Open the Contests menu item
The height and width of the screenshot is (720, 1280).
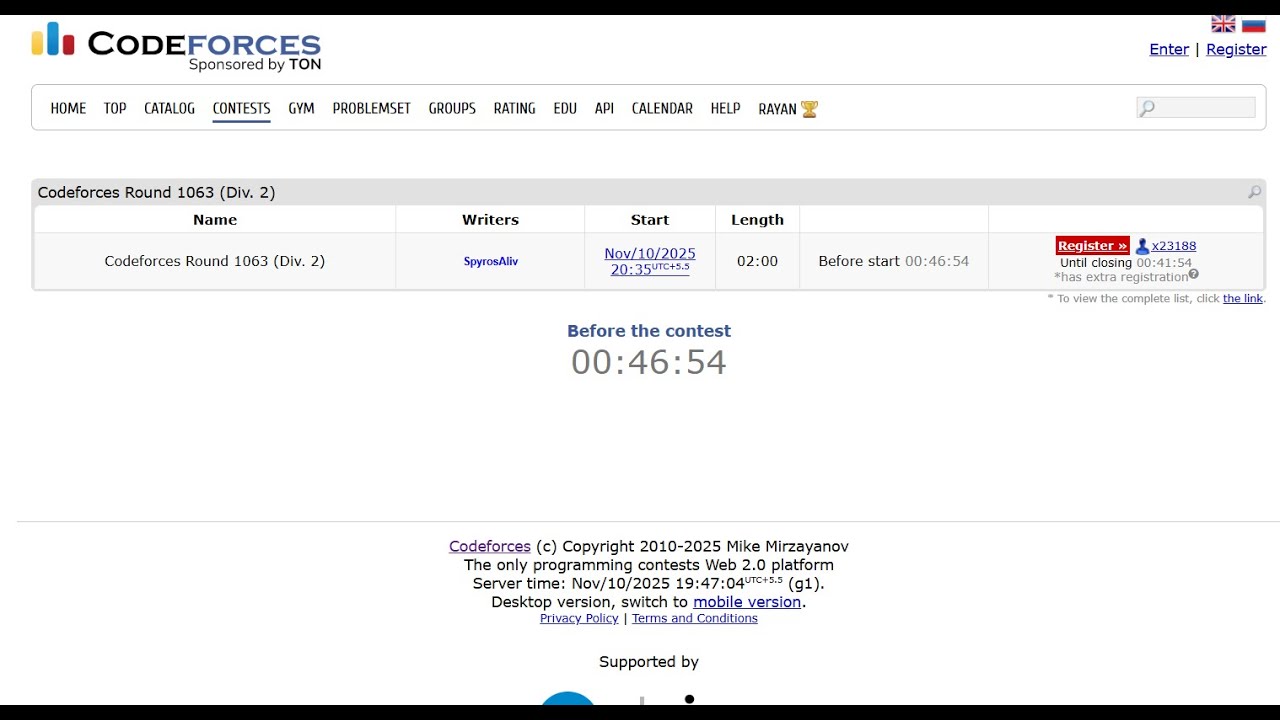(241, 108)
